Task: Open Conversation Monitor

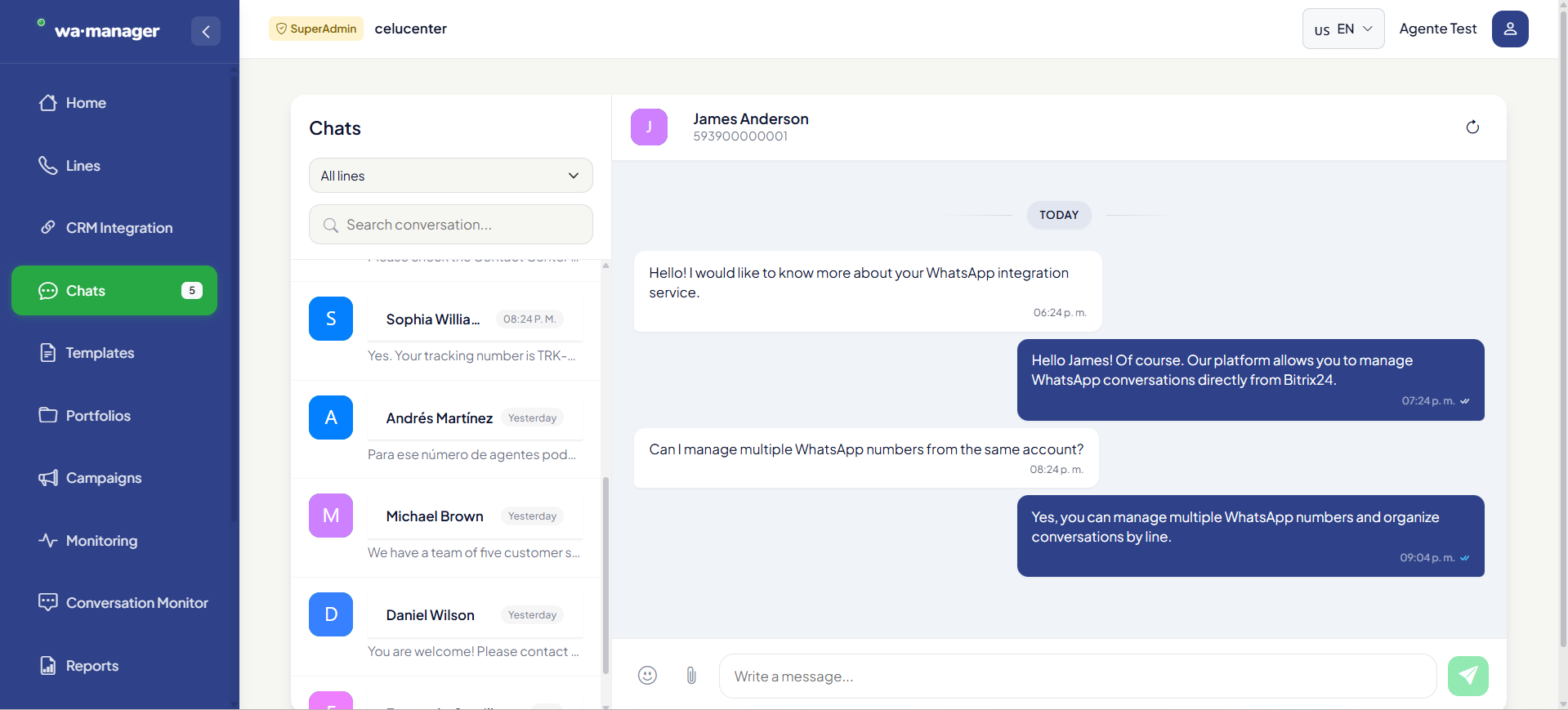Action: [114, 603]
